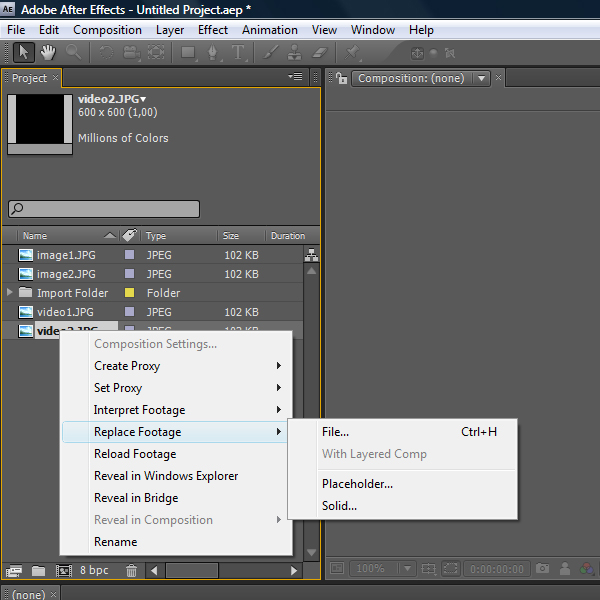
Task: Select the Pen tool
Action: pos(213,52)
